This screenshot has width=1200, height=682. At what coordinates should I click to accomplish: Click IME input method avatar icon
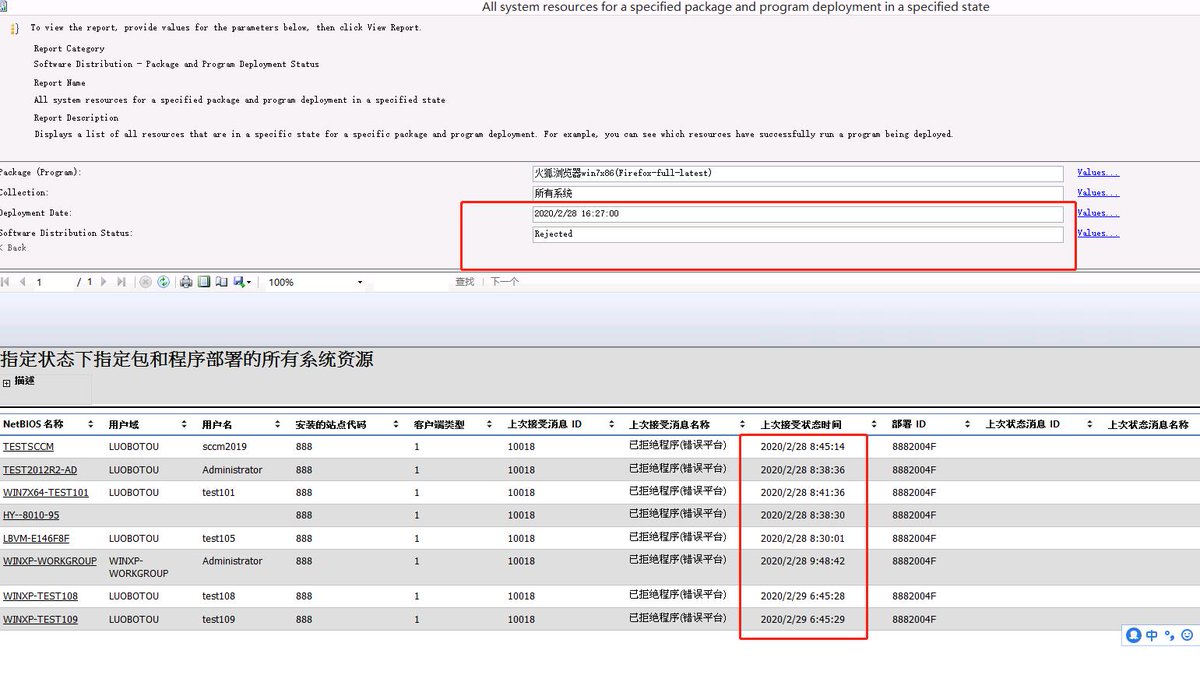[1134, 635]
